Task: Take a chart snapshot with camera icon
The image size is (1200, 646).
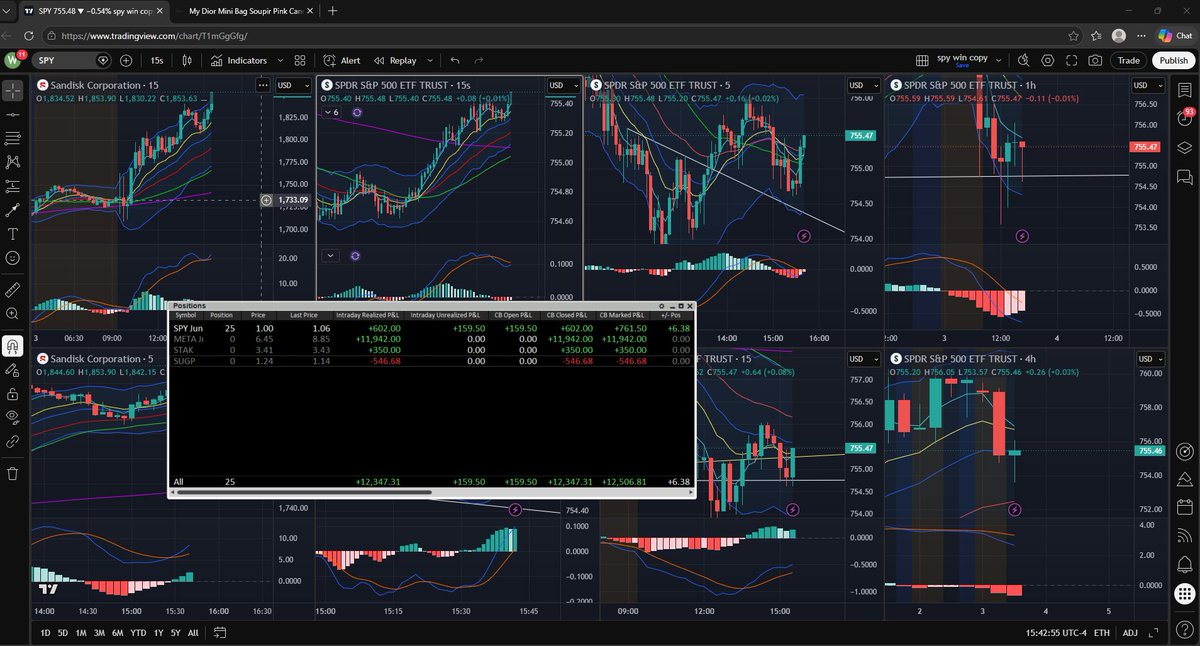Action: coord(1097,60)
